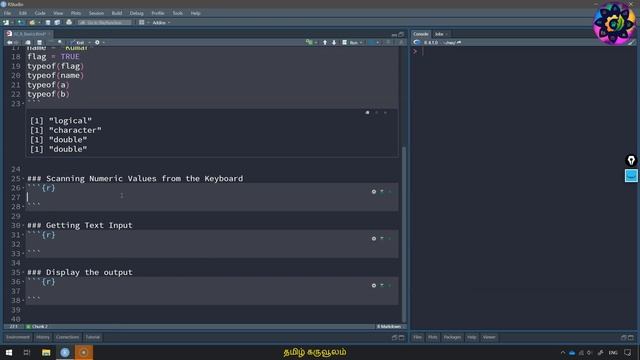
Task: Expand the Knit options dropdown
Action: 89,42
